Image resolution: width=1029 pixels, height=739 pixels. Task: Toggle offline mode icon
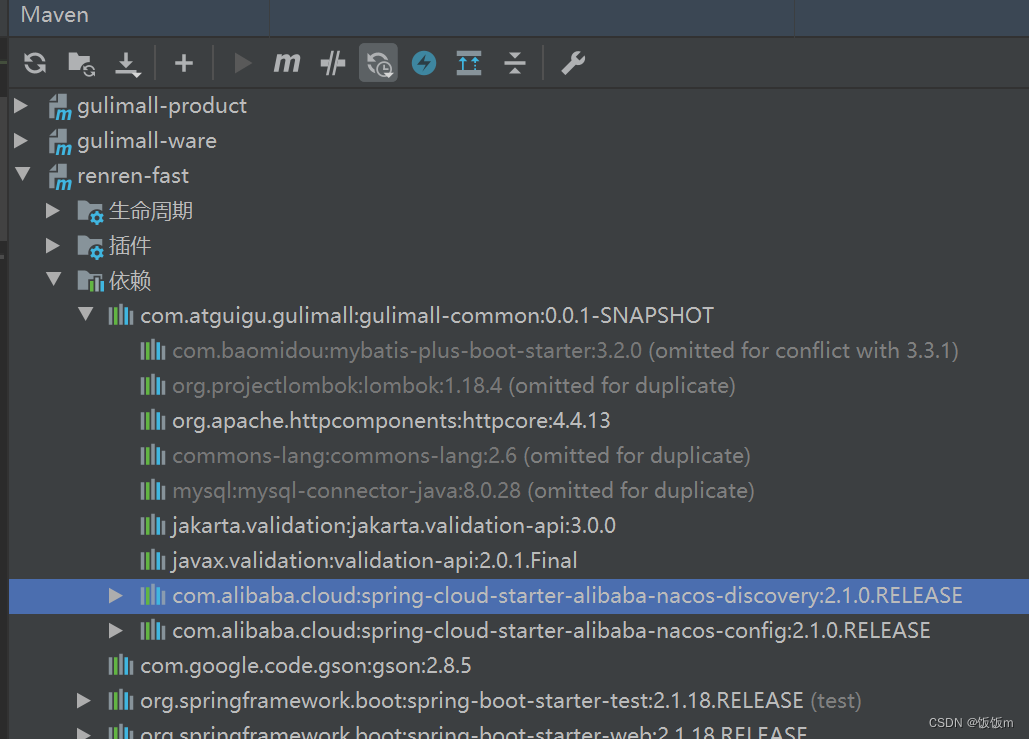333,63
